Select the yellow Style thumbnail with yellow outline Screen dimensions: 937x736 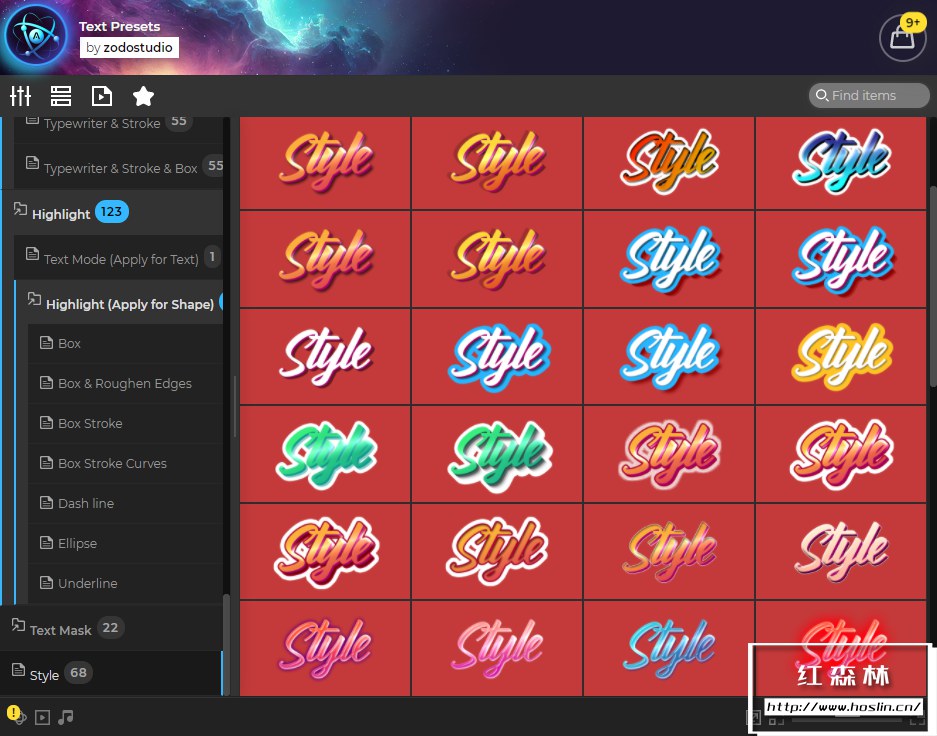pyautogui.click(x=841, y=356)
